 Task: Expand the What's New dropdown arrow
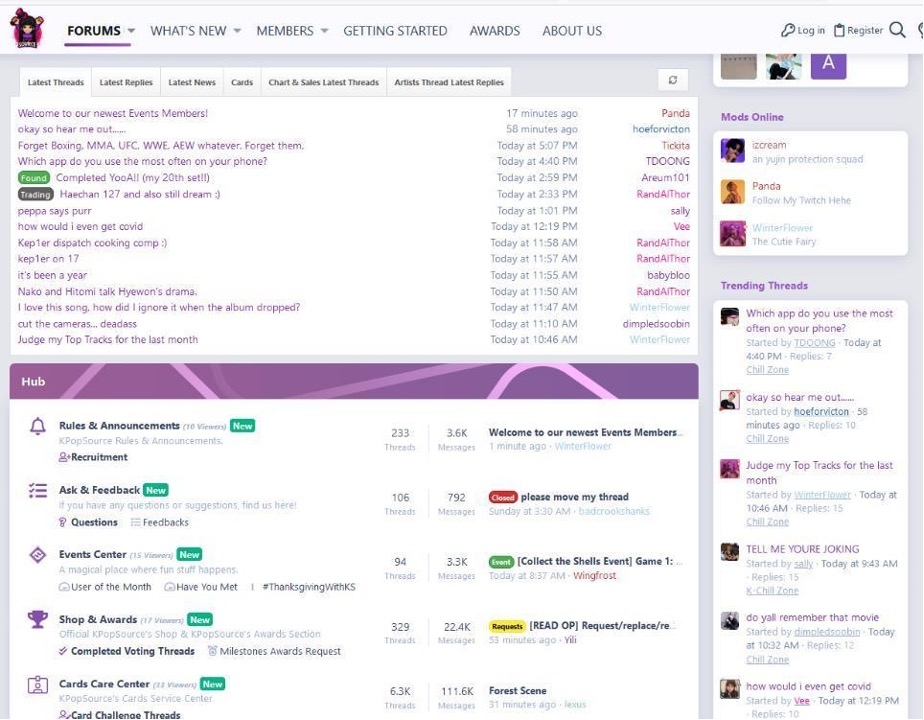tap(237, 31)
